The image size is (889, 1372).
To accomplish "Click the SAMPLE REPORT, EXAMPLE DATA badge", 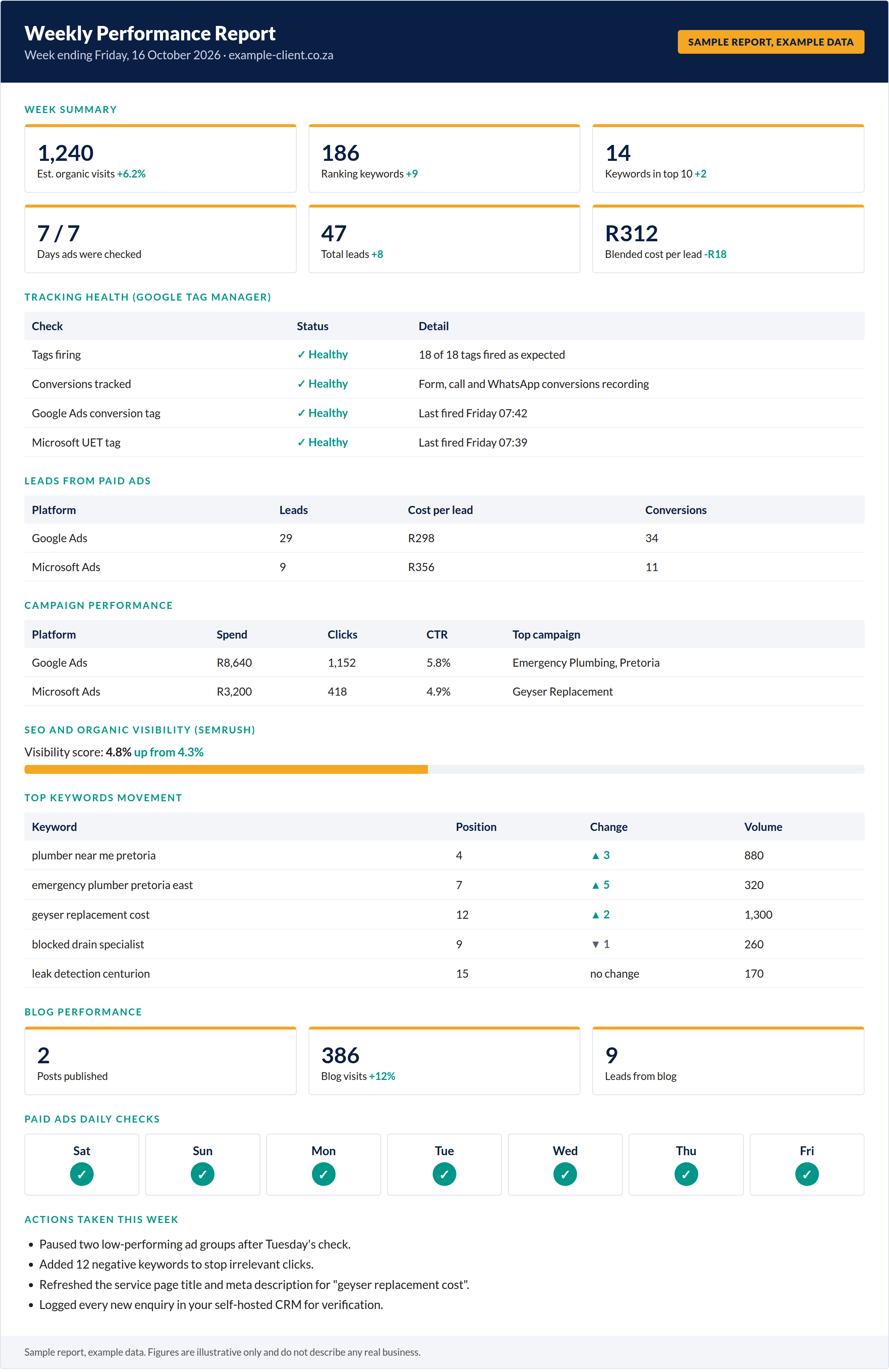I will click(x=770, y=42).
